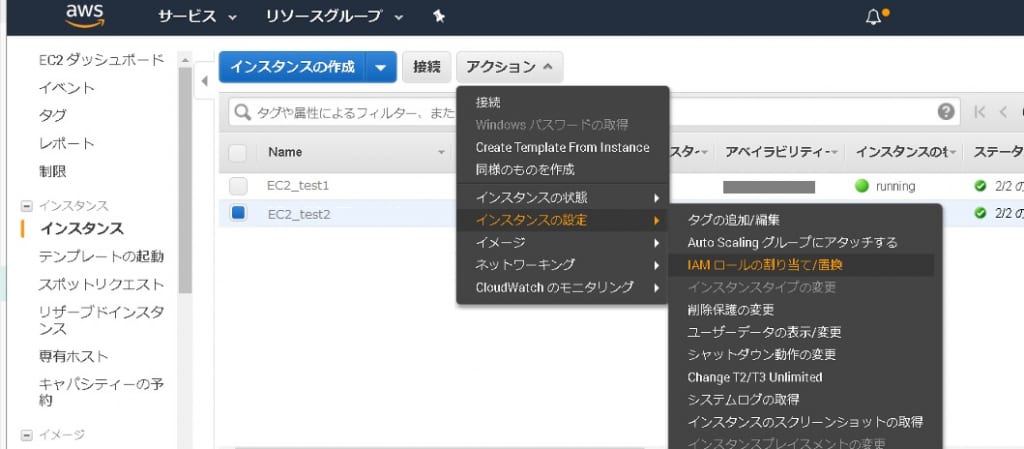Open the filter help question mark icon

946,112
